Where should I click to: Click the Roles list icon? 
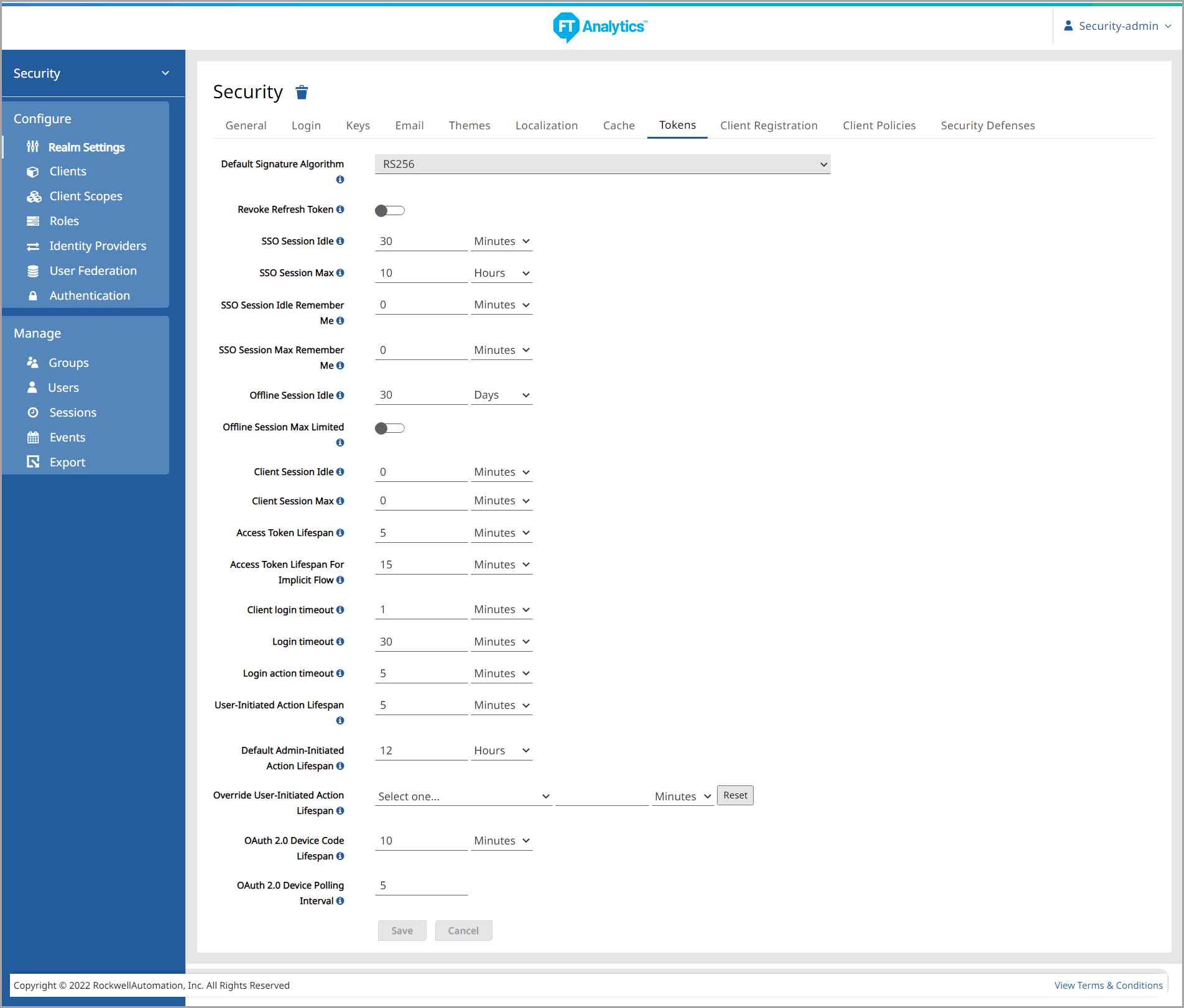pos(33,221)
